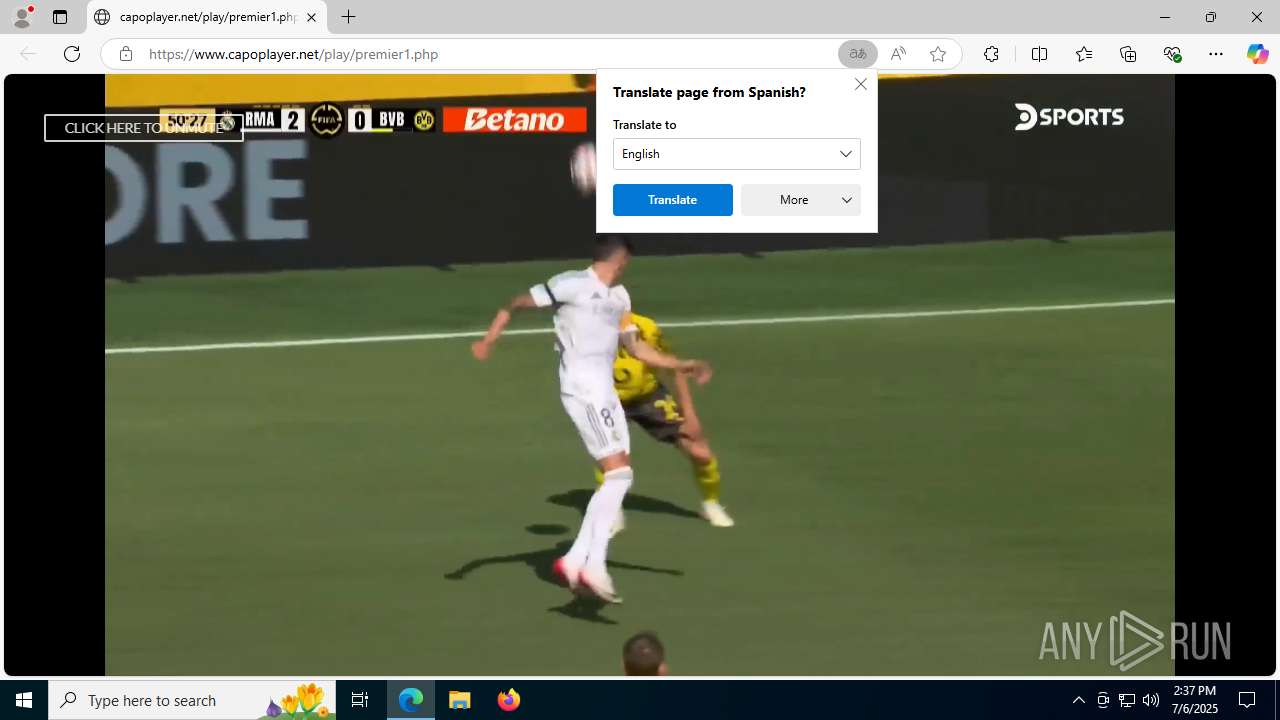This screenshot has height=720, width=1280.
Task: Open split screen view
Action: pos(1039,54)
